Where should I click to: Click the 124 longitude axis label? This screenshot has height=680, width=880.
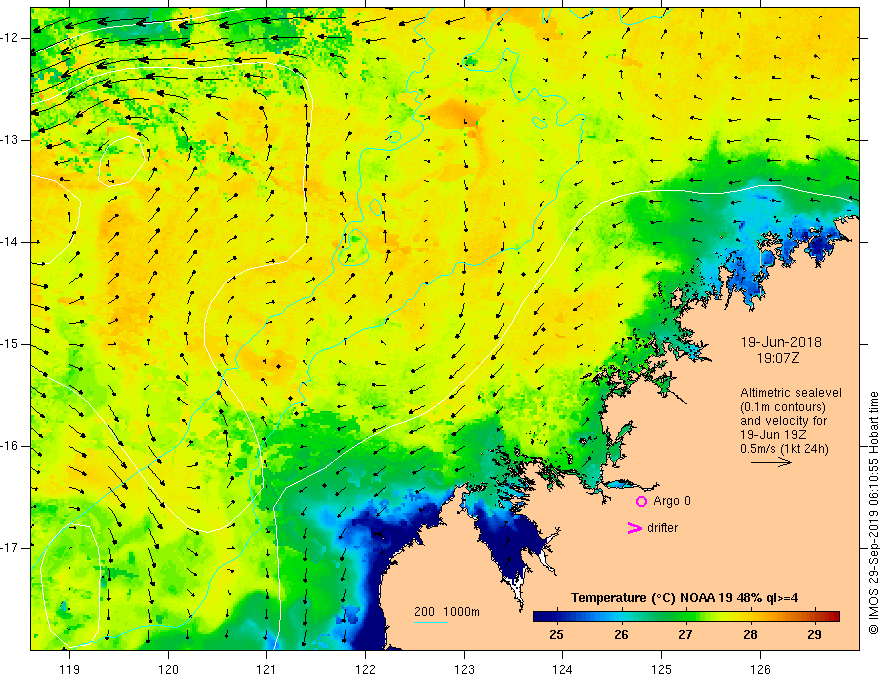(x=563, y=669)
